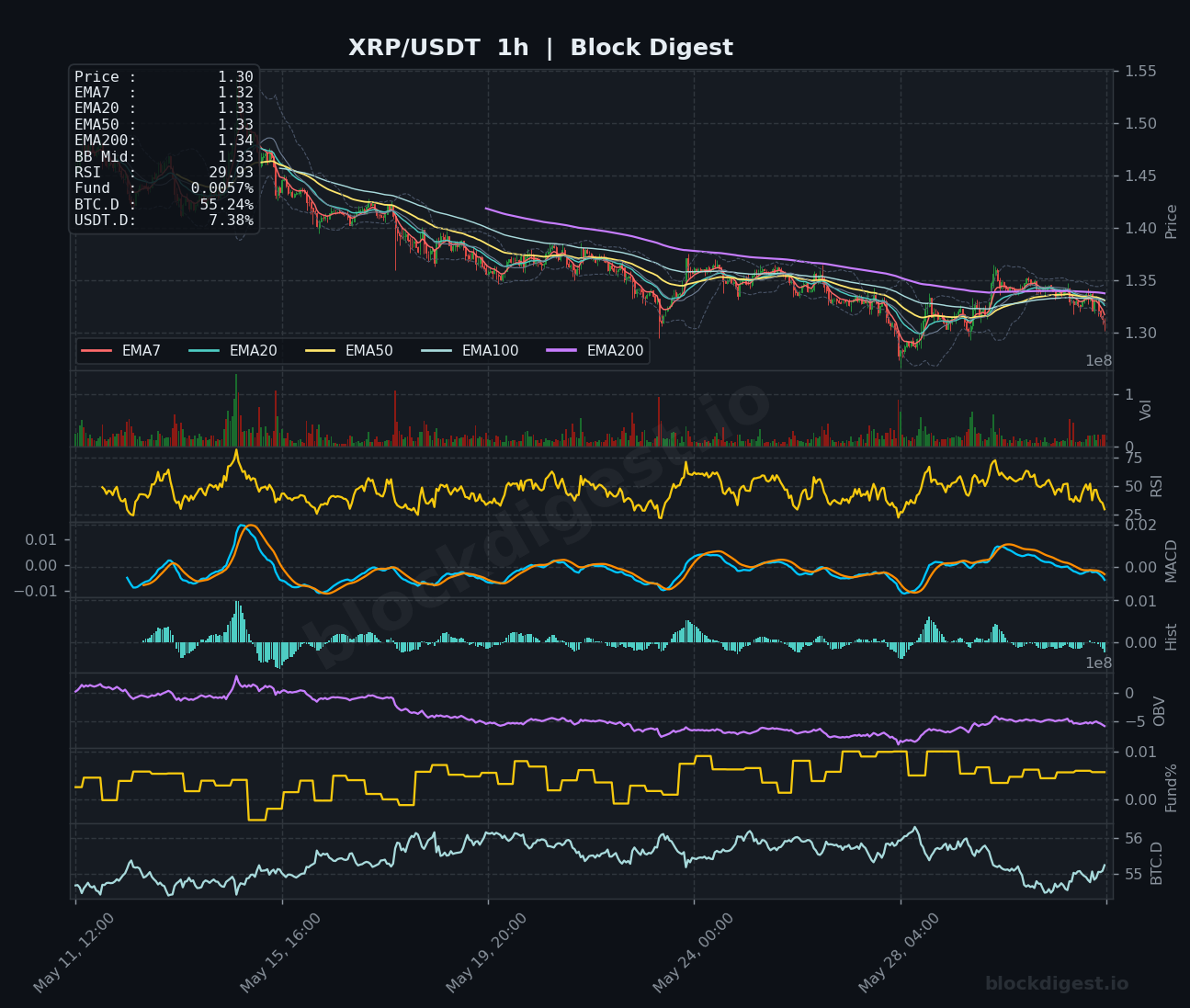Click the EMA100 legend entry
1190x1008 pixels.
[470, 351]
